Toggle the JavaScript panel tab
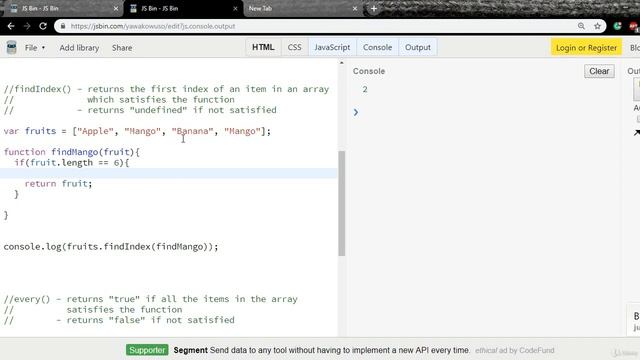Image resolution: width=640 pixels, height=360 pixels. [x=332, y=47]
